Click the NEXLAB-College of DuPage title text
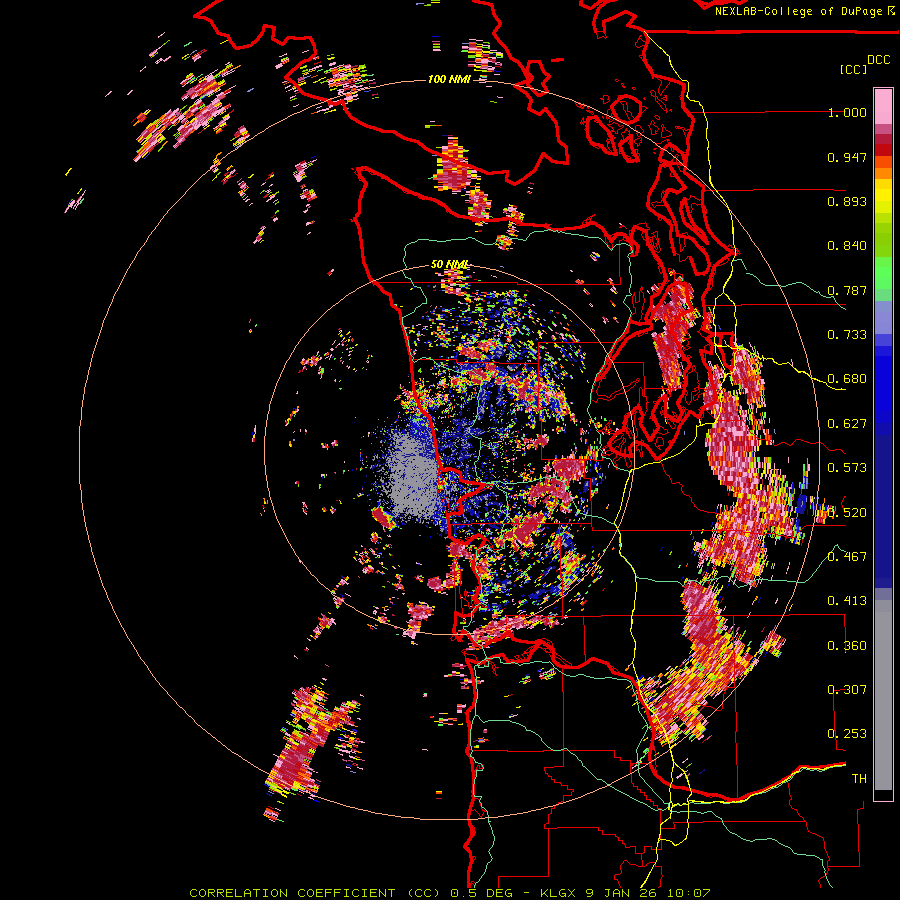Screen dimensions: 900x900 click(798, 11)
